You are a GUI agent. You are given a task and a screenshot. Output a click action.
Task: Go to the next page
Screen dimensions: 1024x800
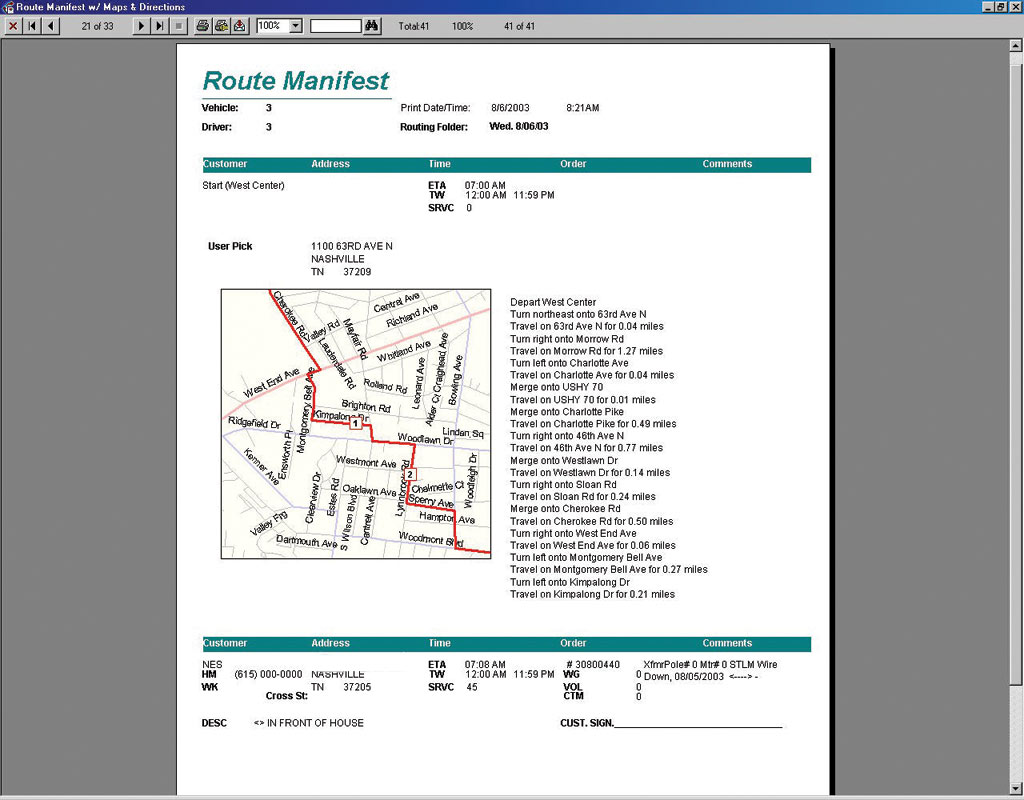coord(140,26)
